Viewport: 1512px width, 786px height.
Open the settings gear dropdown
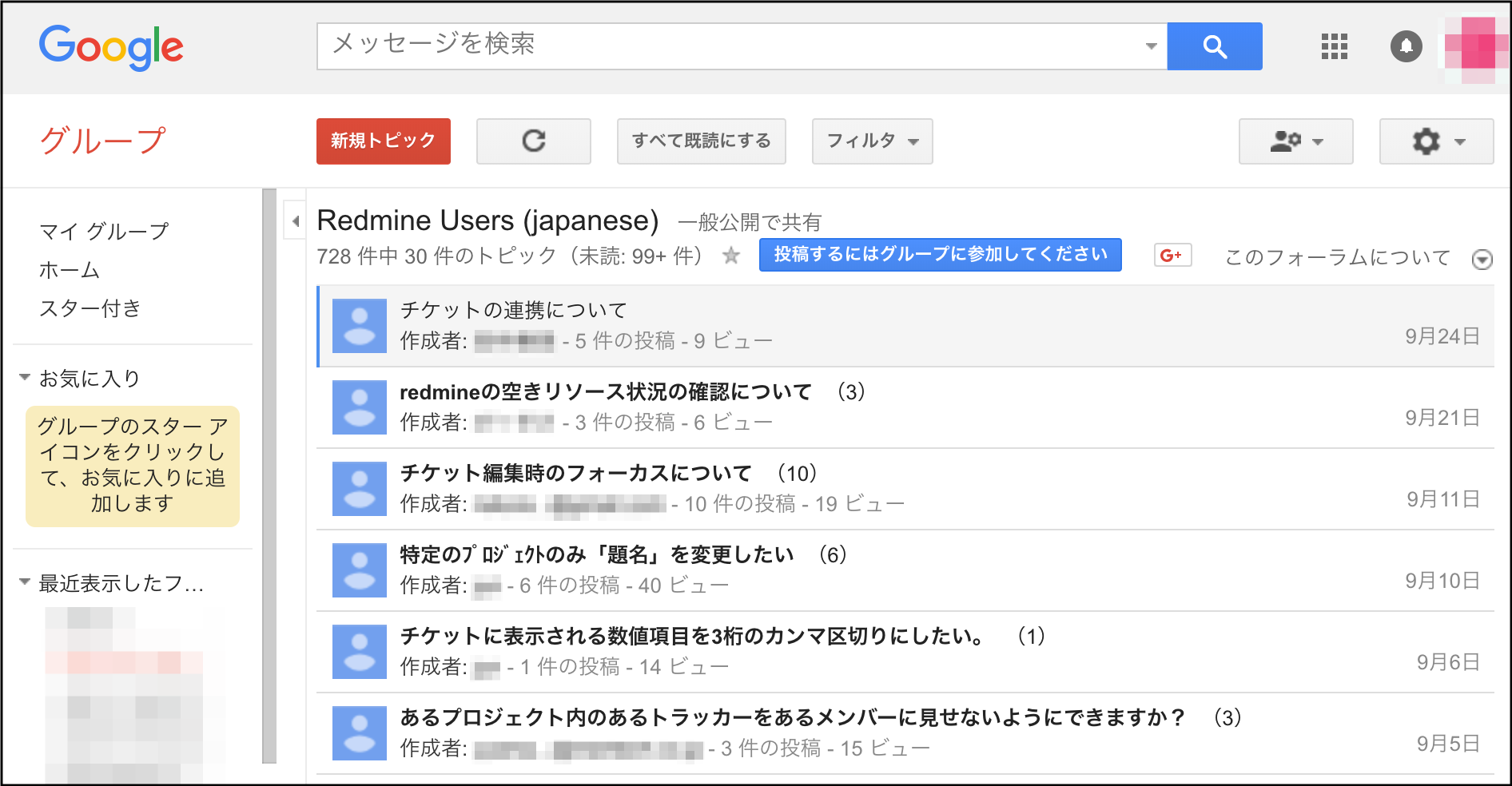(x=1436, y=141)
